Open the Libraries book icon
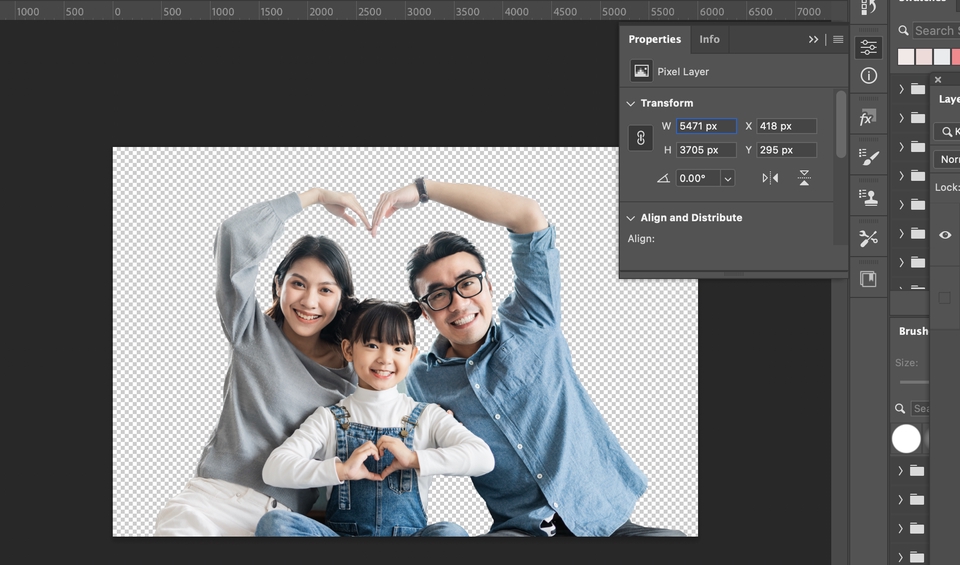The width and height of the screenshot is (960, 565). tap(868, 279)
